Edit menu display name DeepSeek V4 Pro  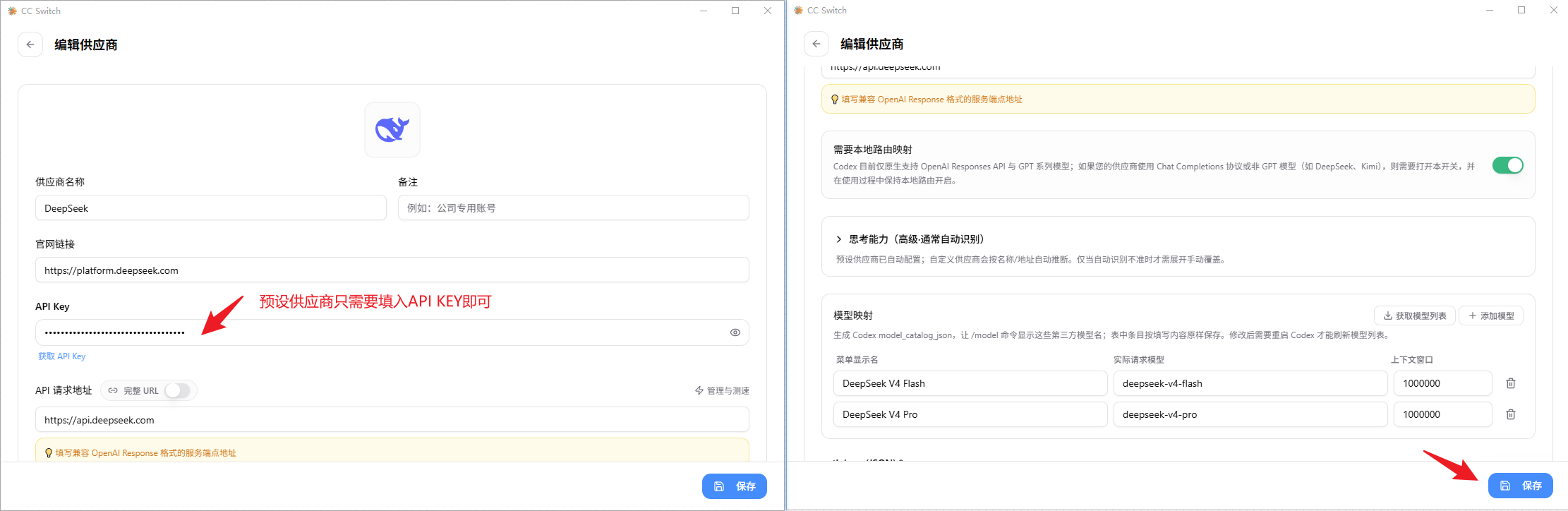[970, 414]
